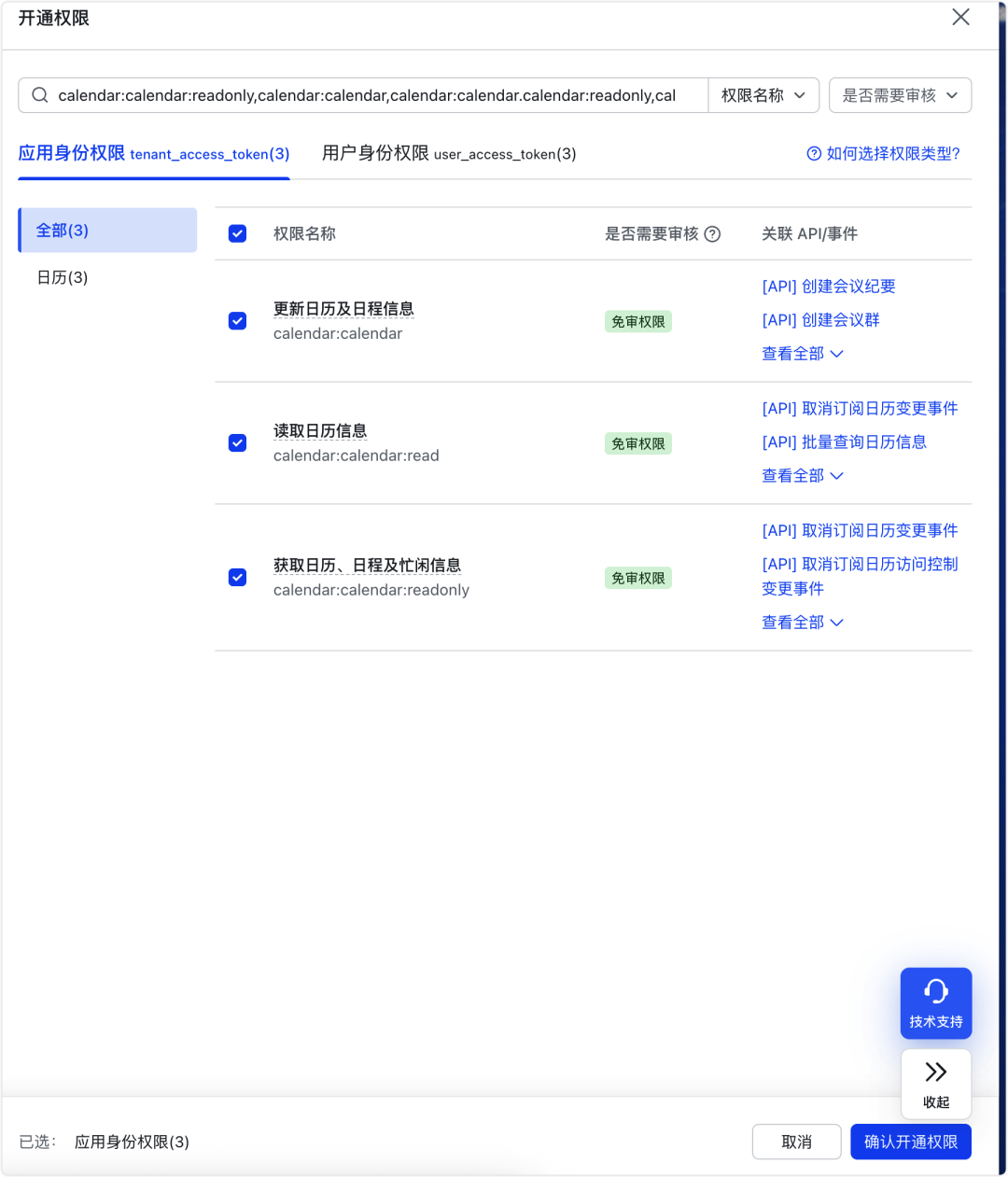Image resolution: width=1008 pixels, height=1177 pixels.
Task: Open 技术支持 headset support panel
Action: coord(935,1002)
